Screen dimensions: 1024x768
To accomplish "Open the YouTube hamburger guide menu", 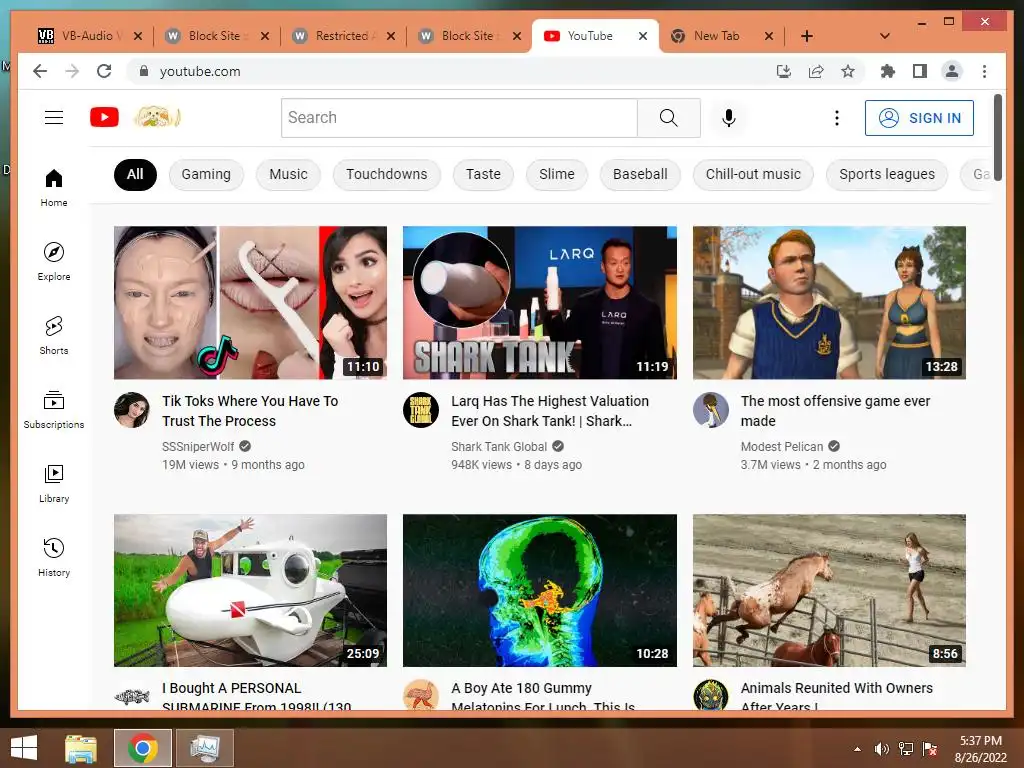I will click(x=54, y=118).
